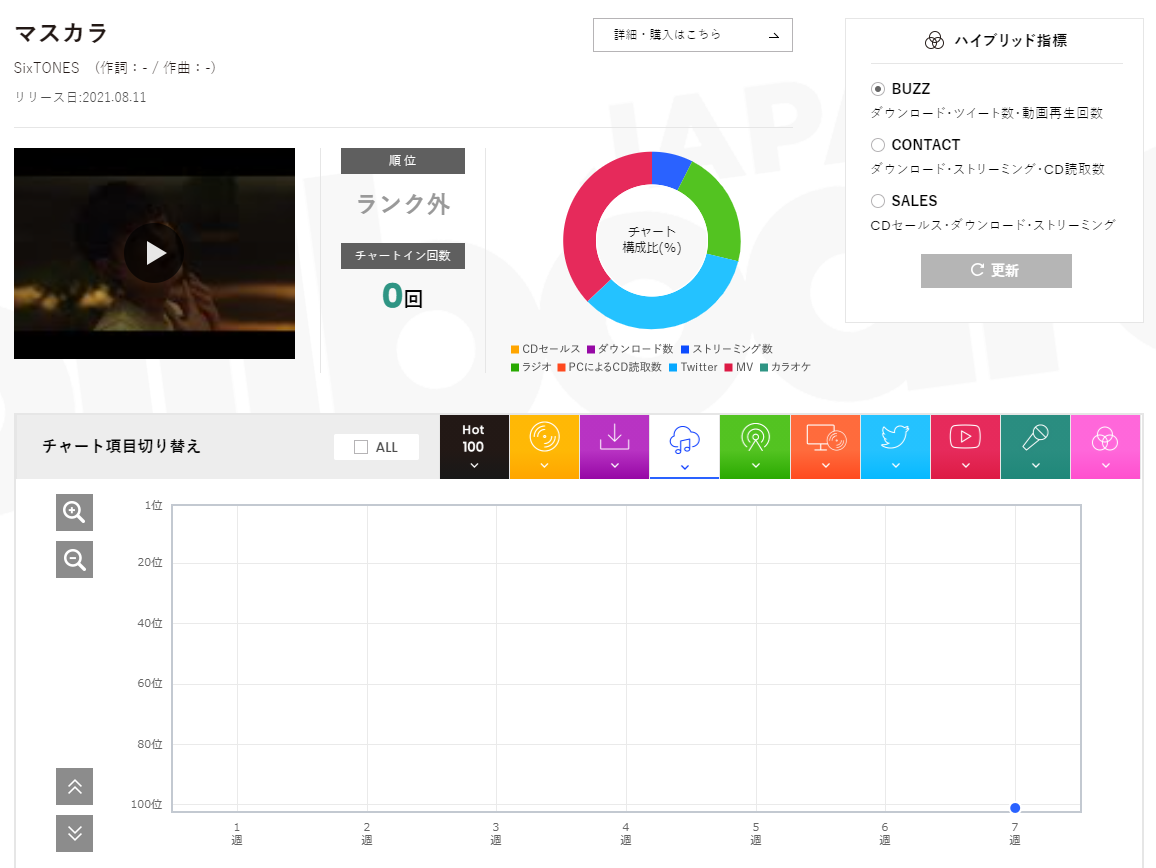Select the CD sales disc icon tab

click(x=544, y=447)
